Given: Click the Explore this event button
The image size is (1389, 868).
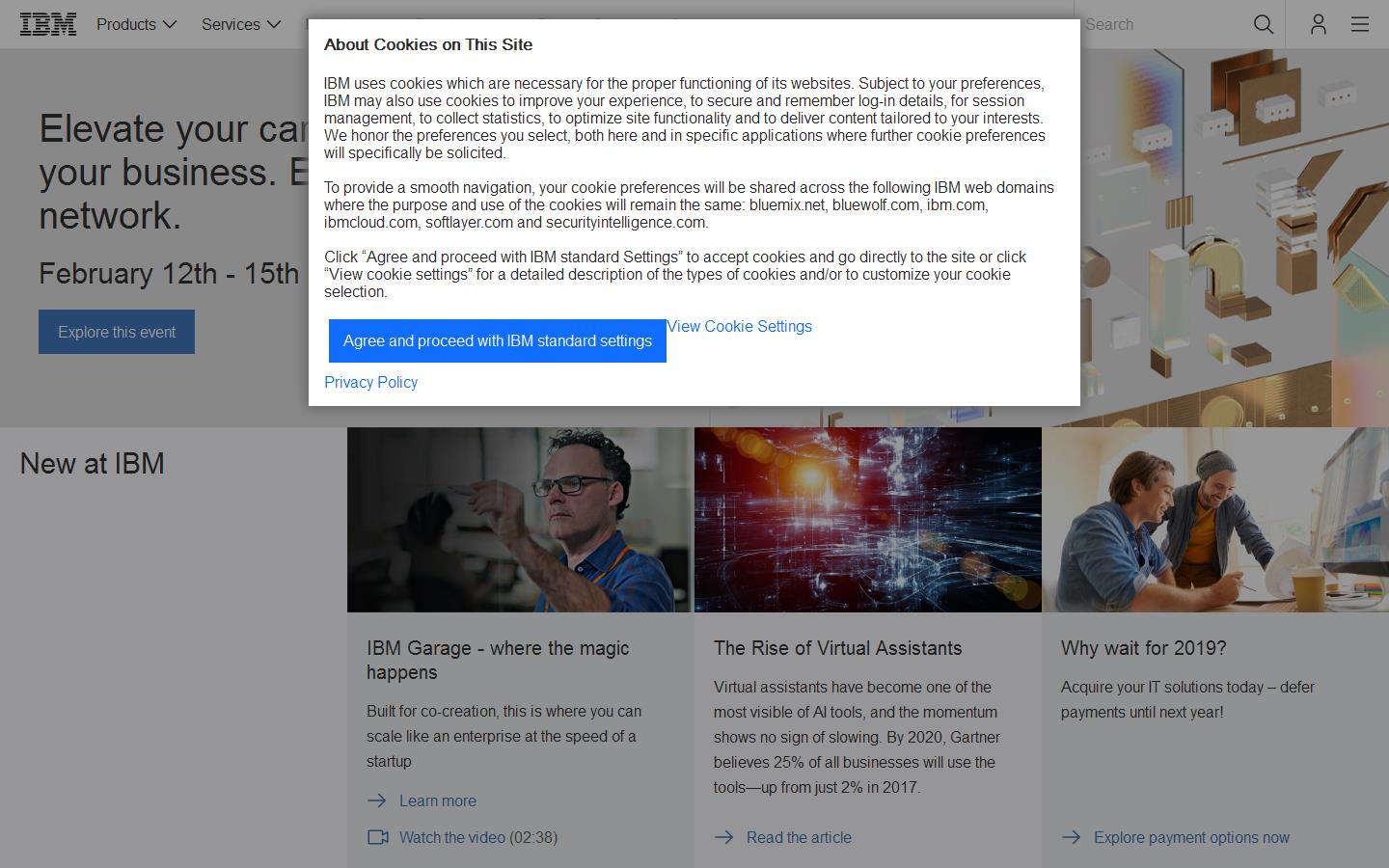Looking at the screenshot, I should [x=117, y=332].
